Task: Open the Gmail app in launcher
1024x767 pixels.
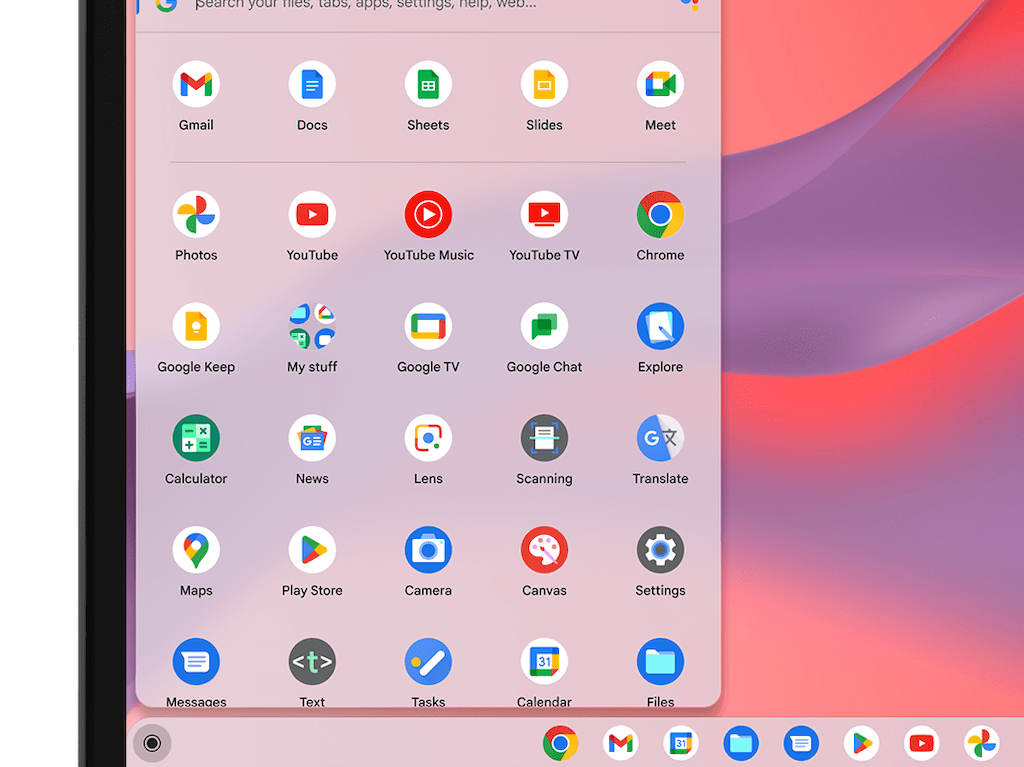Action: click(196, 84)
